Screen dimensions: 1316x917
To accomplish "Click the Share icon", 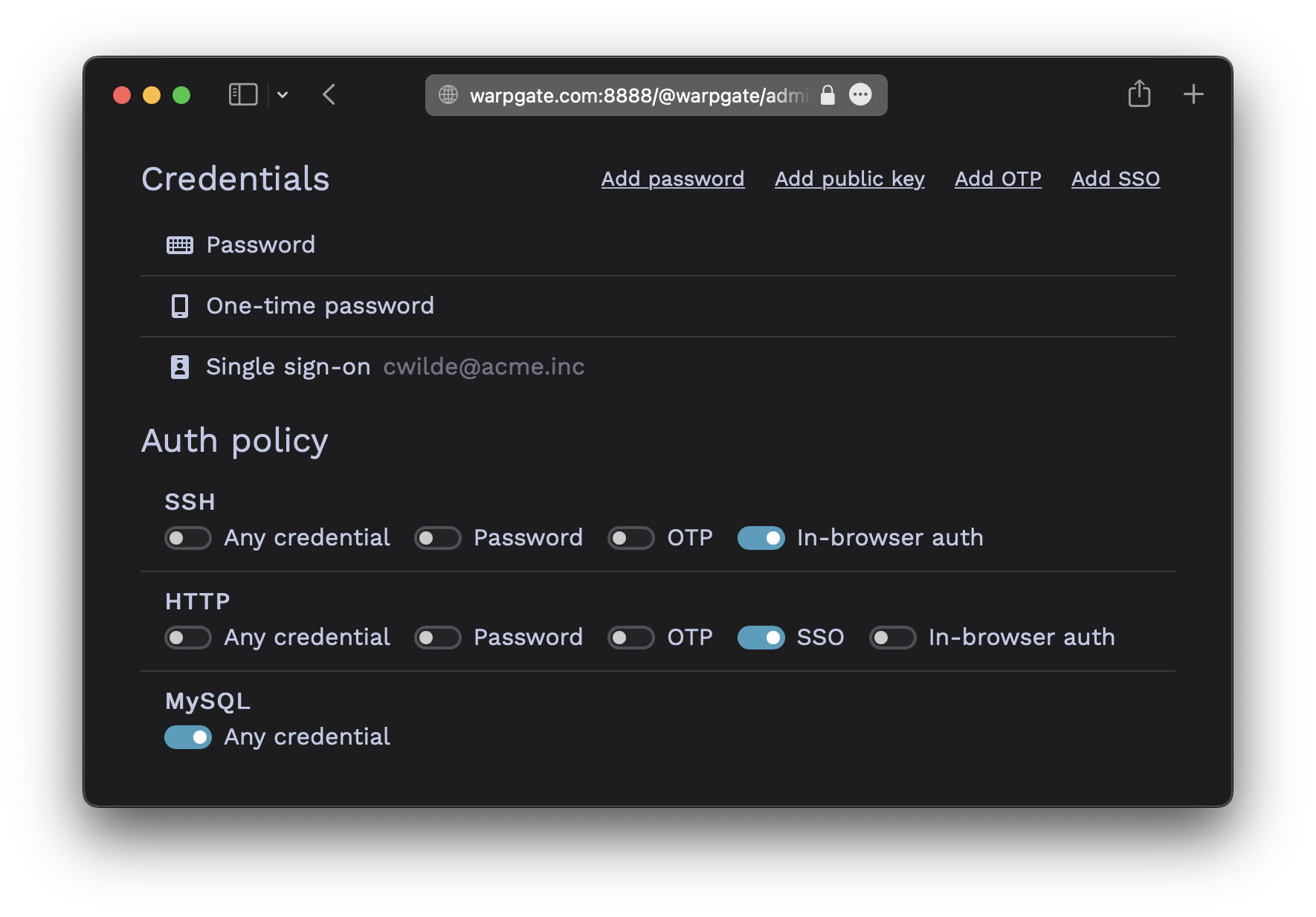I will point(1139,94).
